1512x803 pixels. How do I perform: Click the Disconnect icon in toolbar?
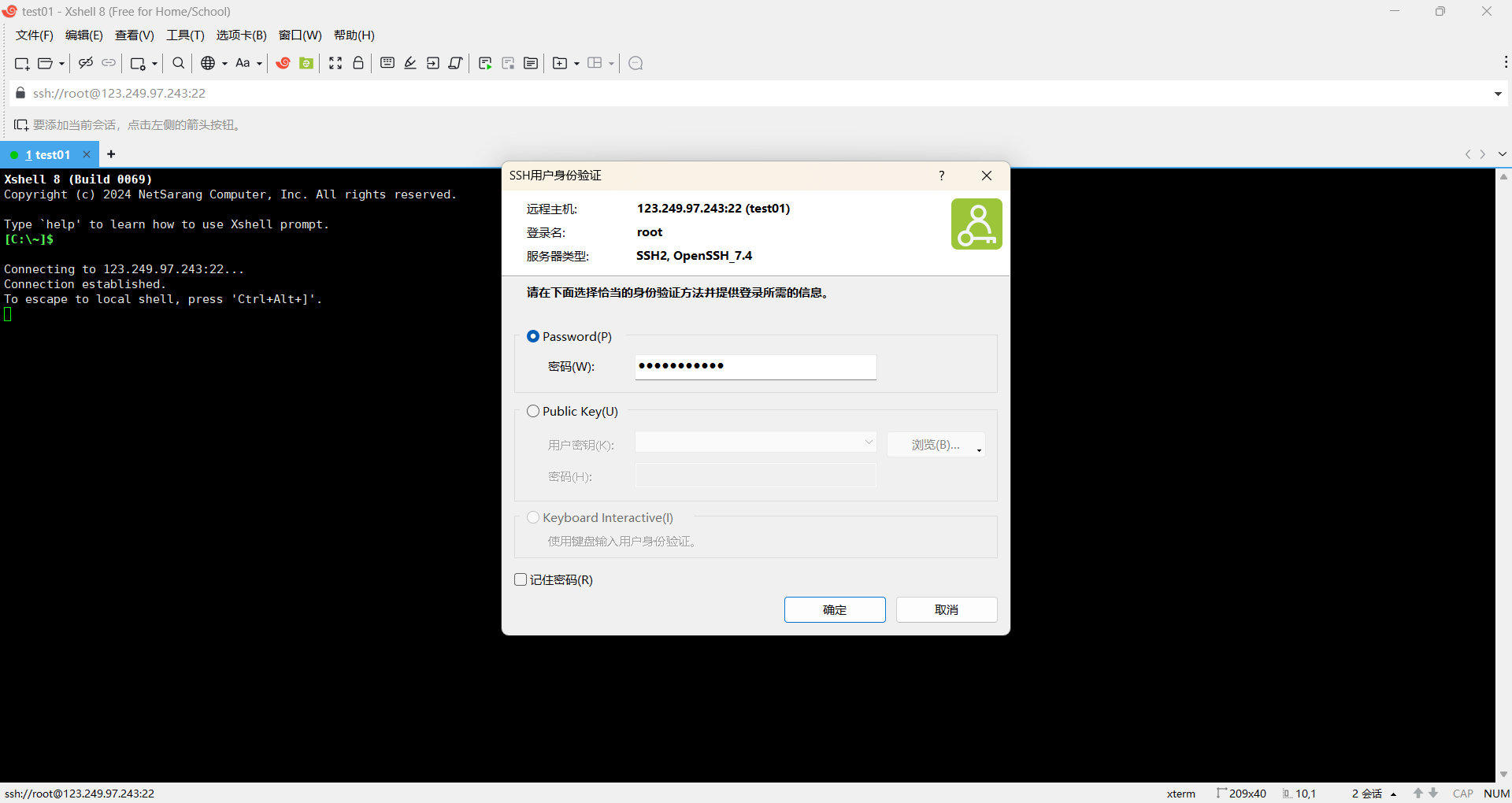click(86, 63)
